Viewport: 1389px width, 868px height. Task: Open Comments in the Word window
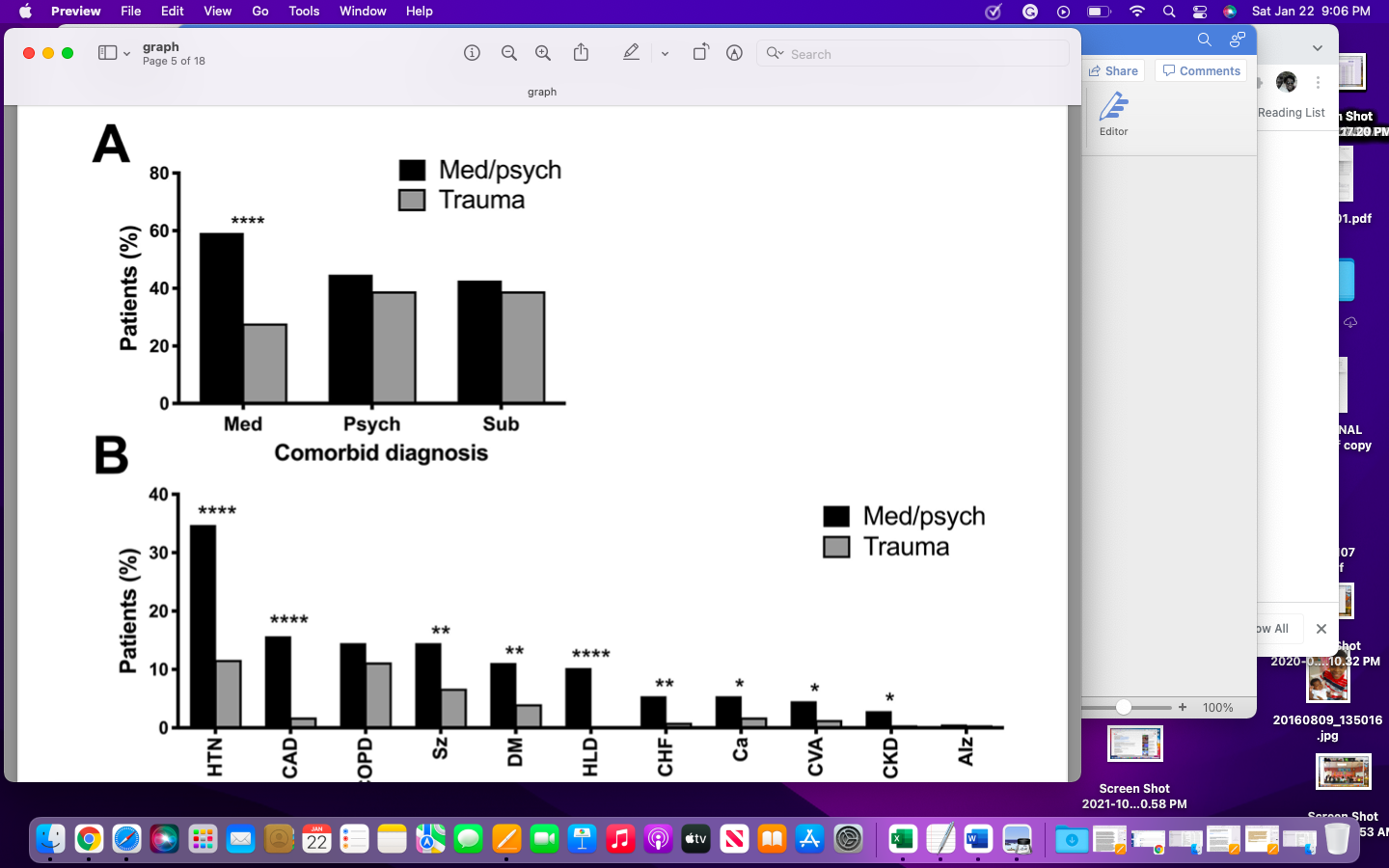1202,70
